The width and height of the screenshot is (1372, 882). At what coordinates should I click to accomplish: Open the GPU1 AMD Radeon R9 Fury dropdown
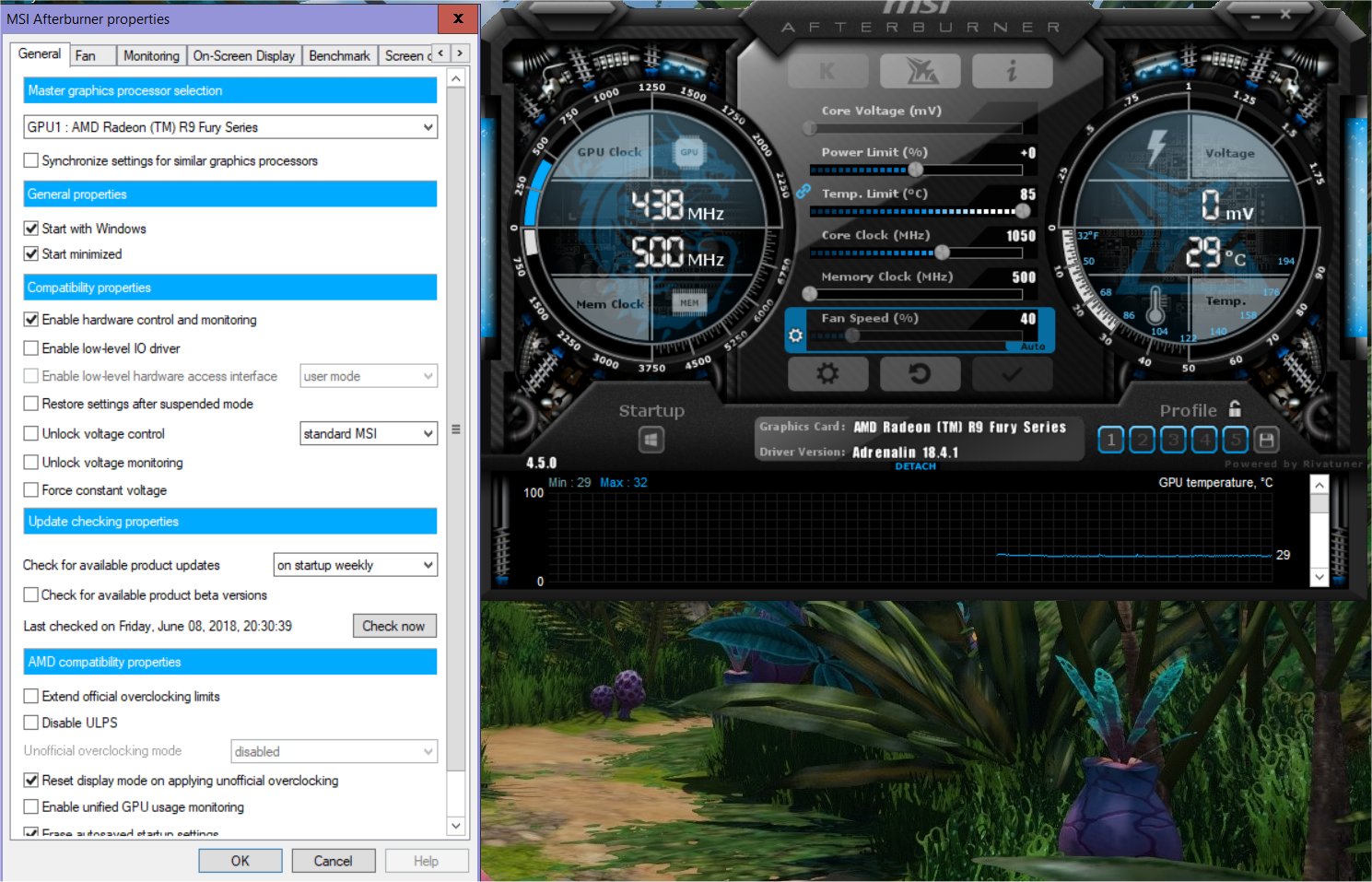230,127
